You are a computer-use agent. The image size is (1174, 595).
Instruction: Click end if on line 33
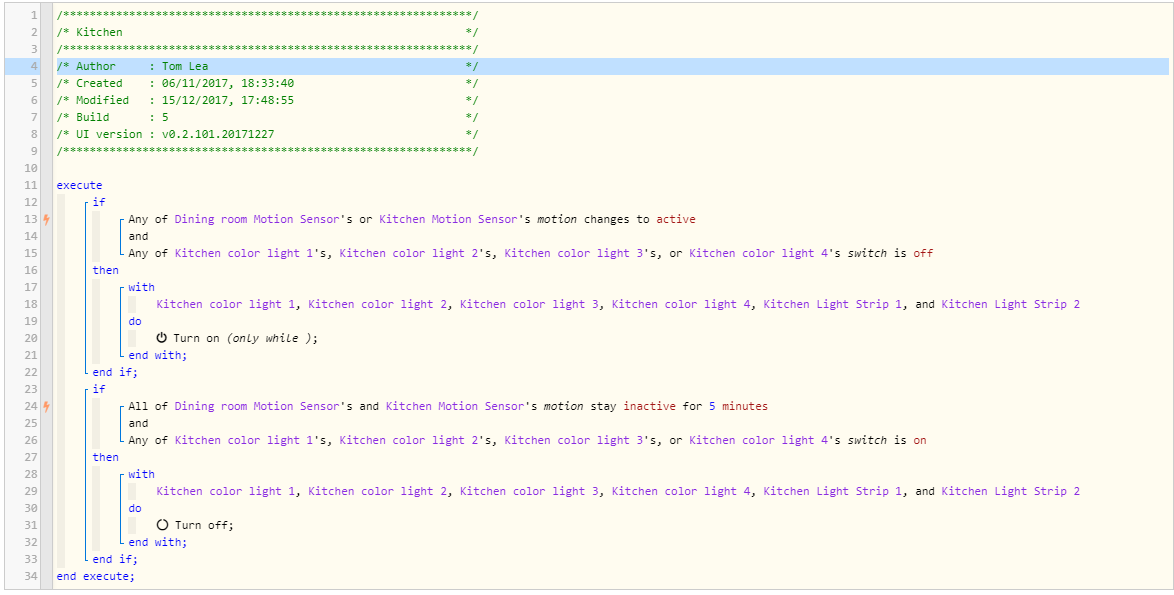[x=115, y=559]
